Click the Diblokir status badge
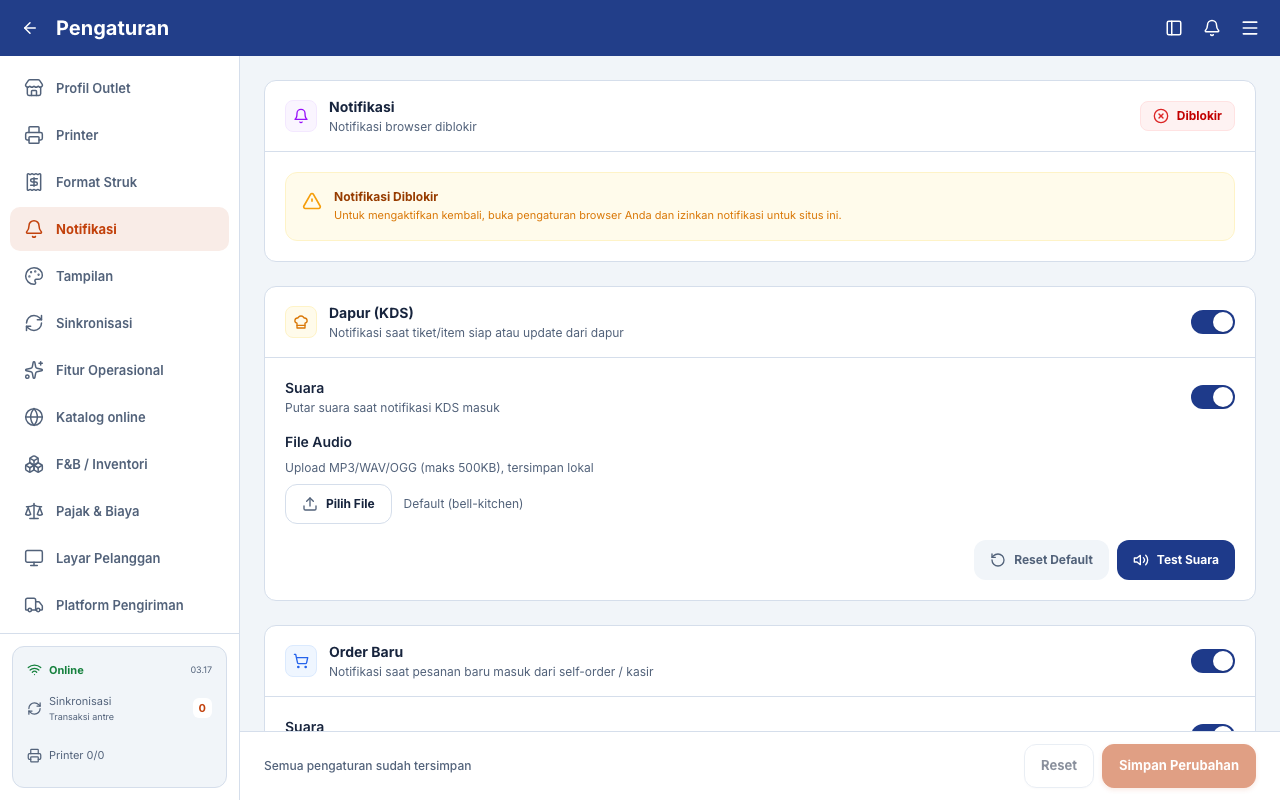The image size is (1280, 800). 1188,116
